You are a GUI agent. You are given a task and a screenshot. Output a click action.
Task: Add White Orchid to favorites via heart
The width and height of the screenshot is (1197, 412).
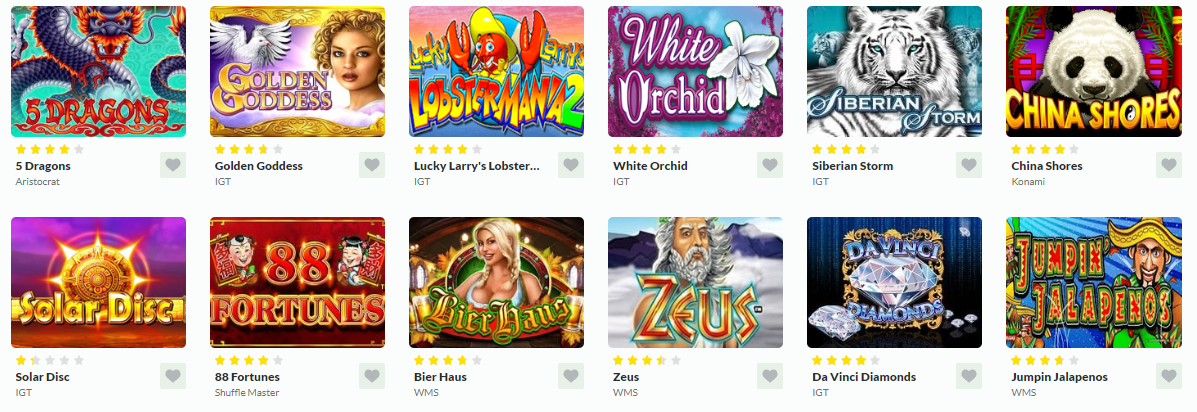[770, 165]
